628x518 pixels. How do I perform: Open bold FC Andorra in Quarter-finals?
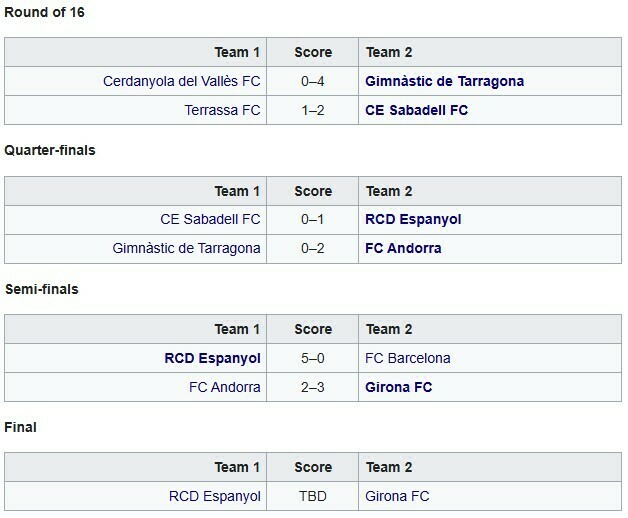[x=404, y=248]
